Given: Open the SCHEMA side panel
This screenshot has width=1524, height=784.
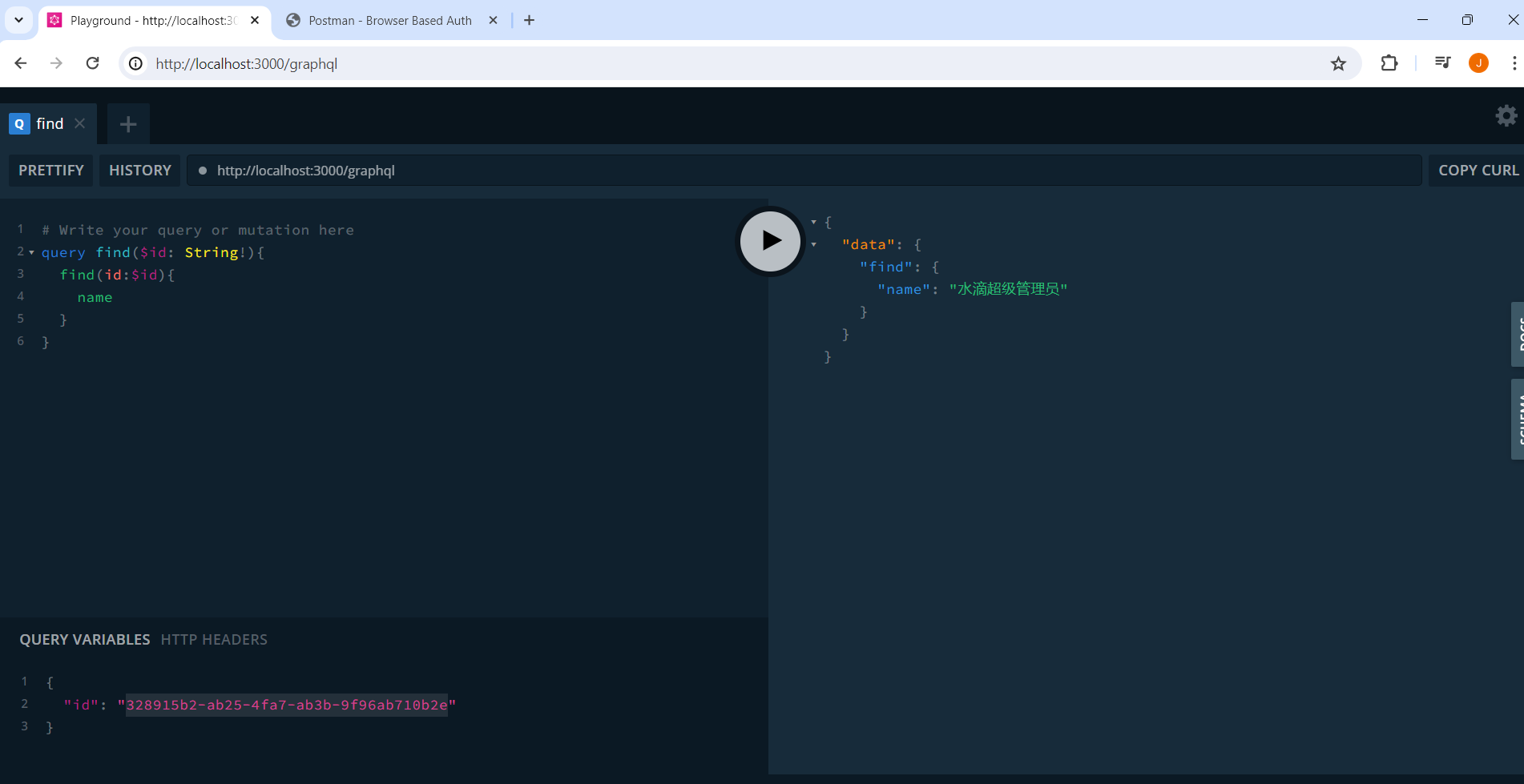Looking at the screenshot, I should pyautogui.click(x=1518, y=419).
